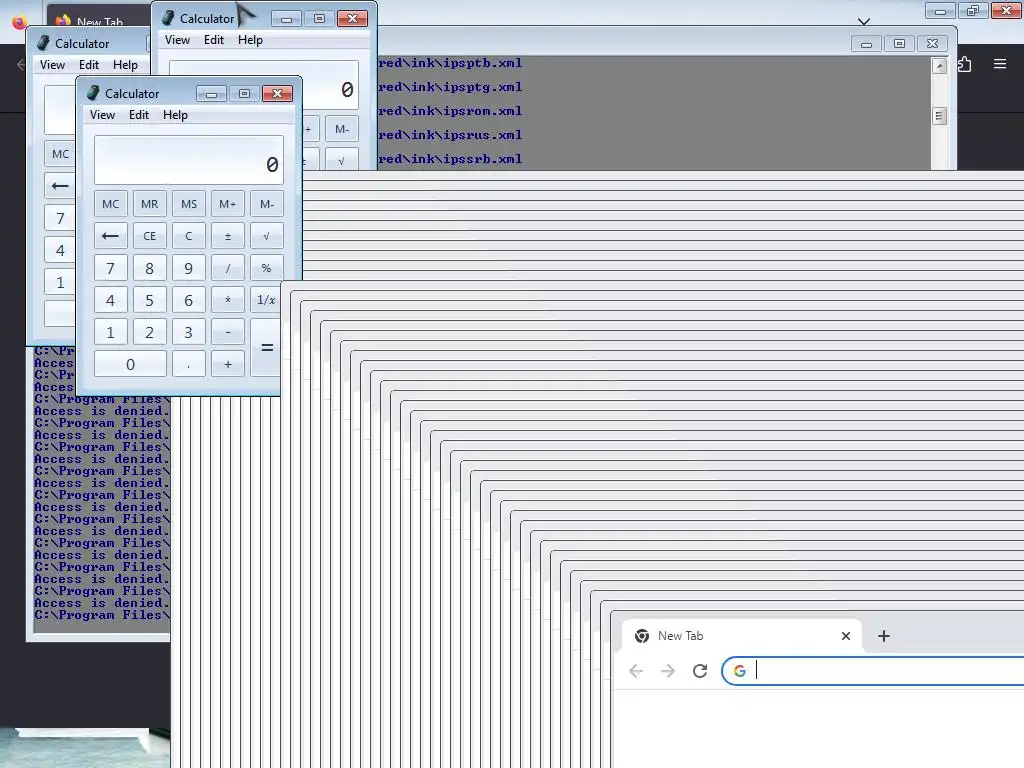Open a new tab in Chrome

pyautogui.click(x=884, y=635)
